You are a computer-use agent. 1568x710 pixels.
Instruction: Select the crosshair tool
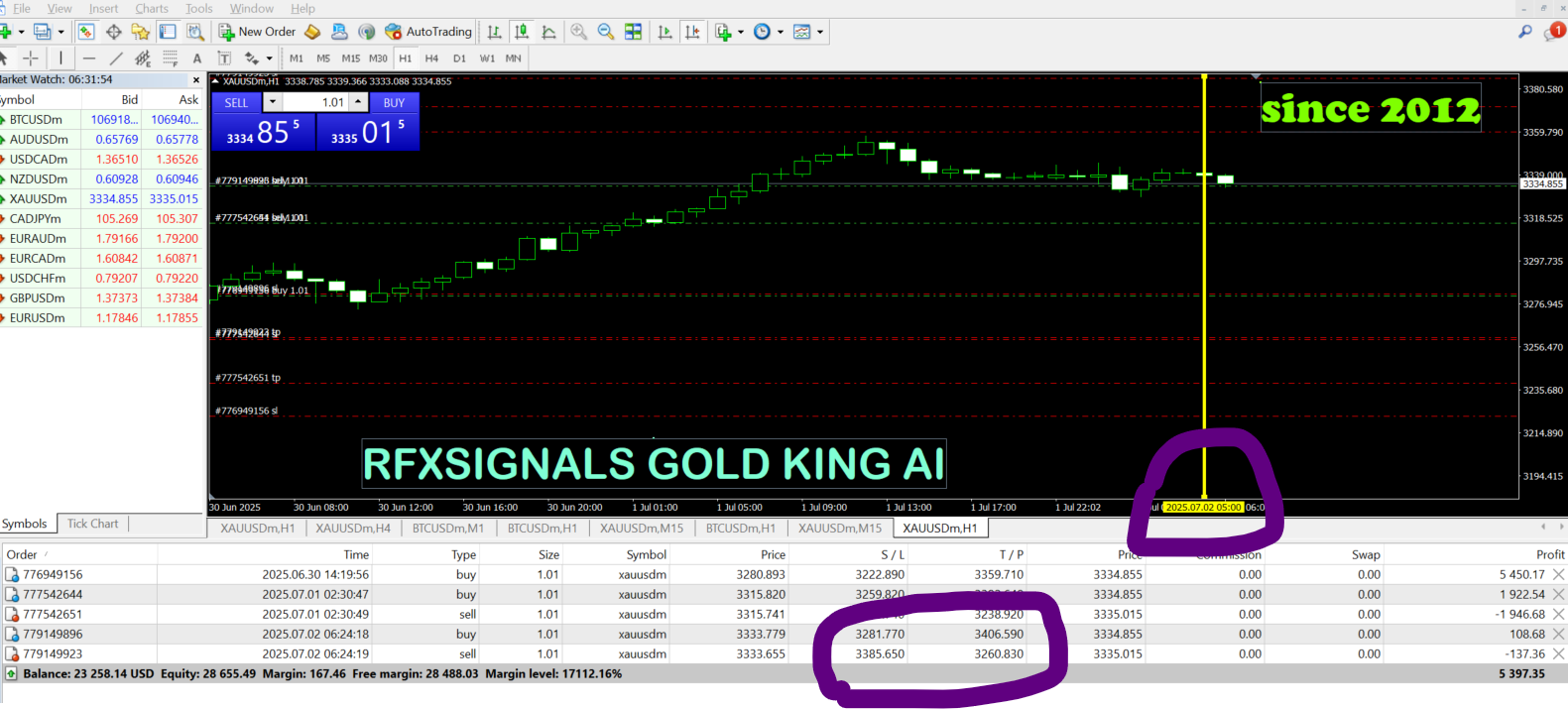click(x=31, y=58)
